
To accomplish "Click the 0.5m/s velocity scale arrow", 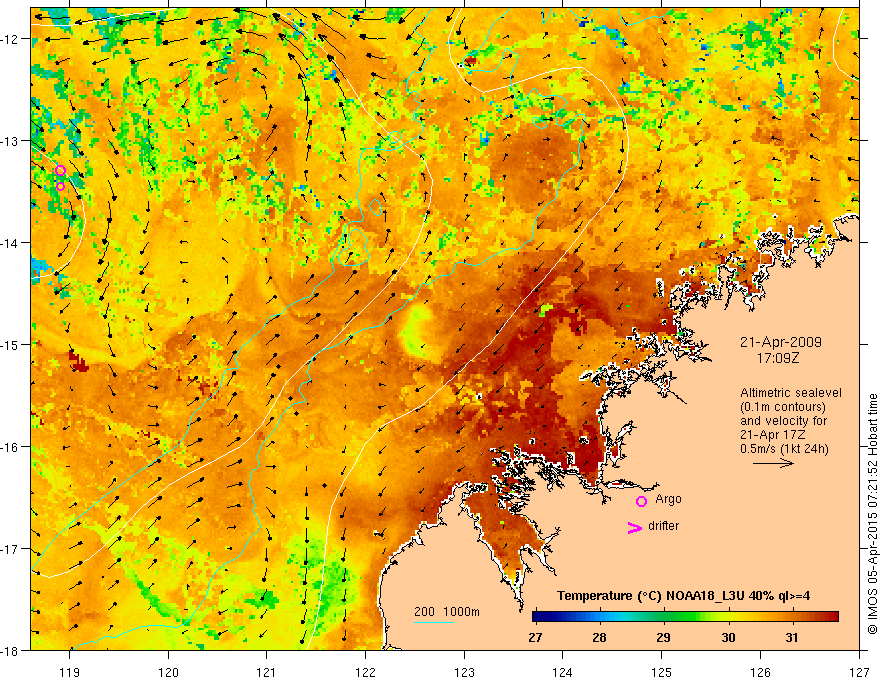I will [x=773, y=463].
